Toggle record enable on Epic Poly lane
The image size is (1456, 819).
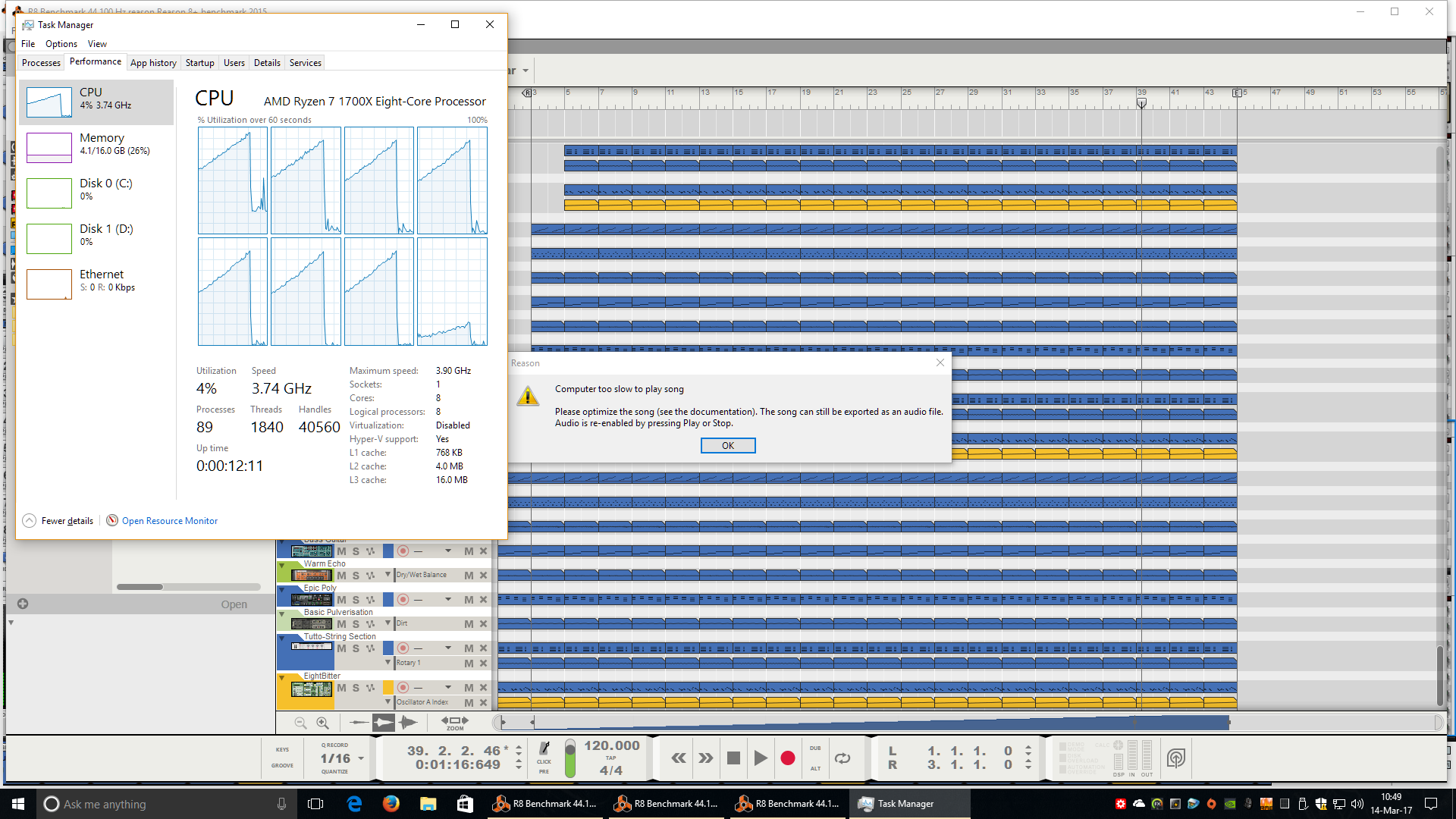[403, 600]
